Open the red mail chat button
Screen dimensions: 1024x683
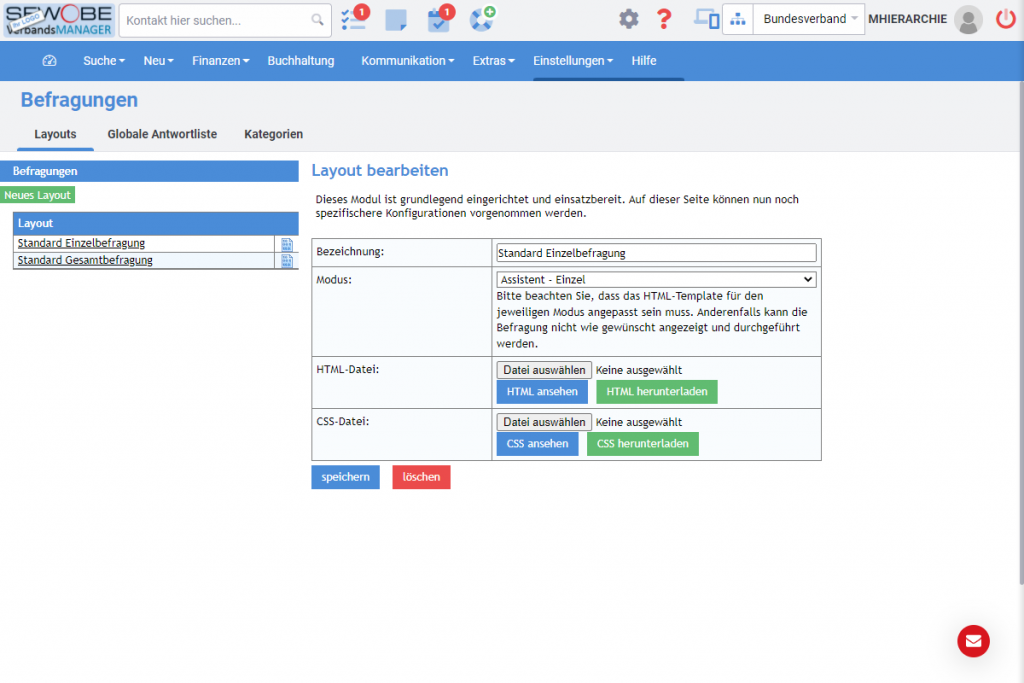[973, 641]
